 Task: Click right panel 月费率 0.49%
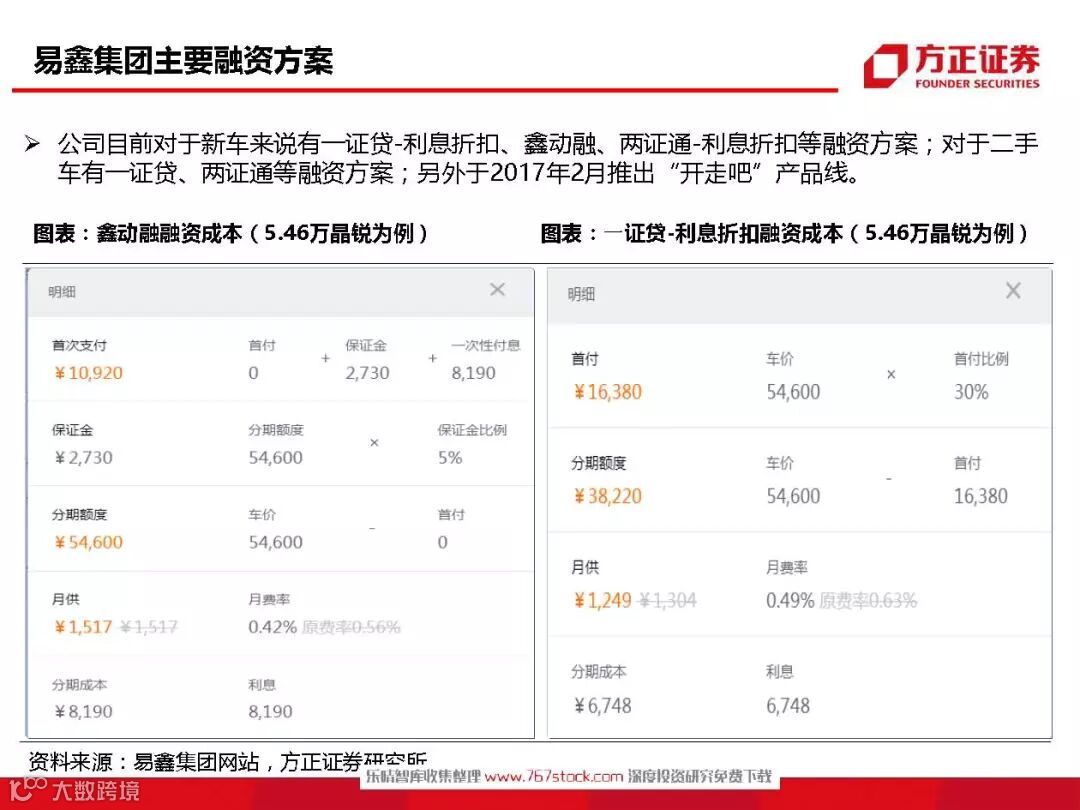790,601
